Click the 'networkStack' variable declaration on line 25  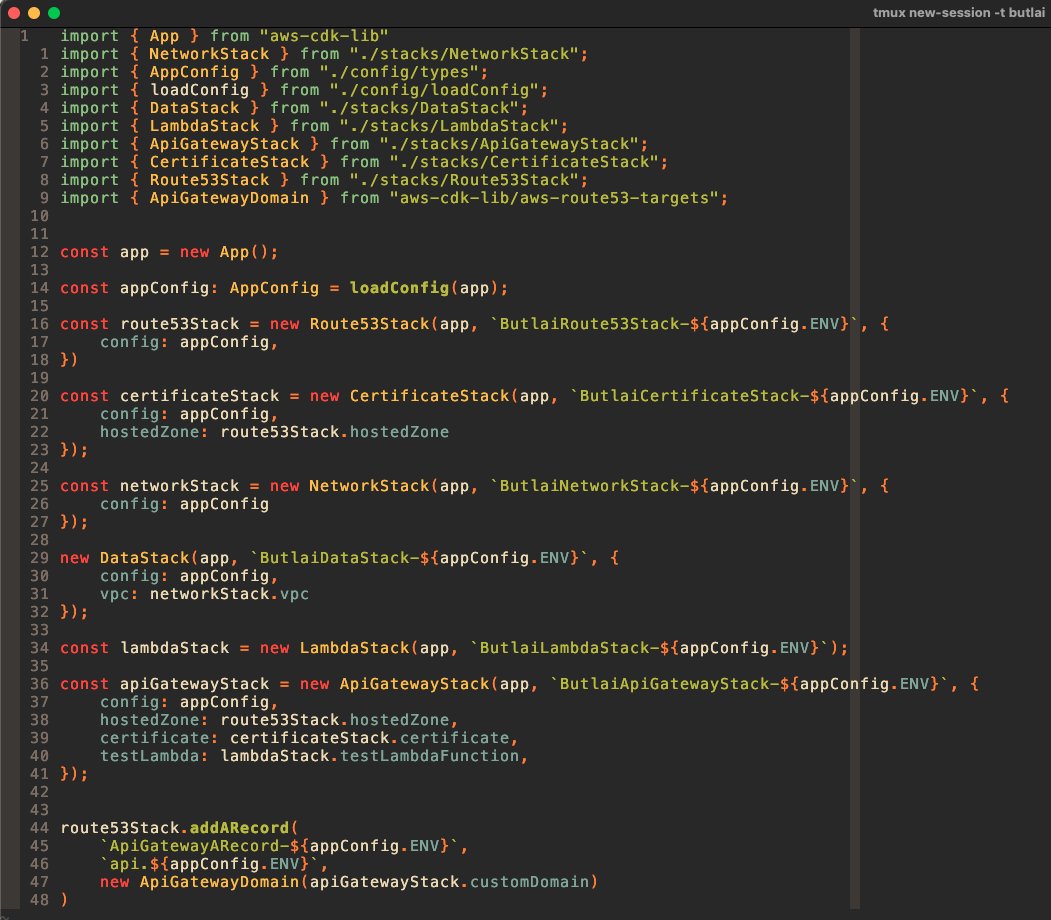pyautogui.click(x=179, y=486)
